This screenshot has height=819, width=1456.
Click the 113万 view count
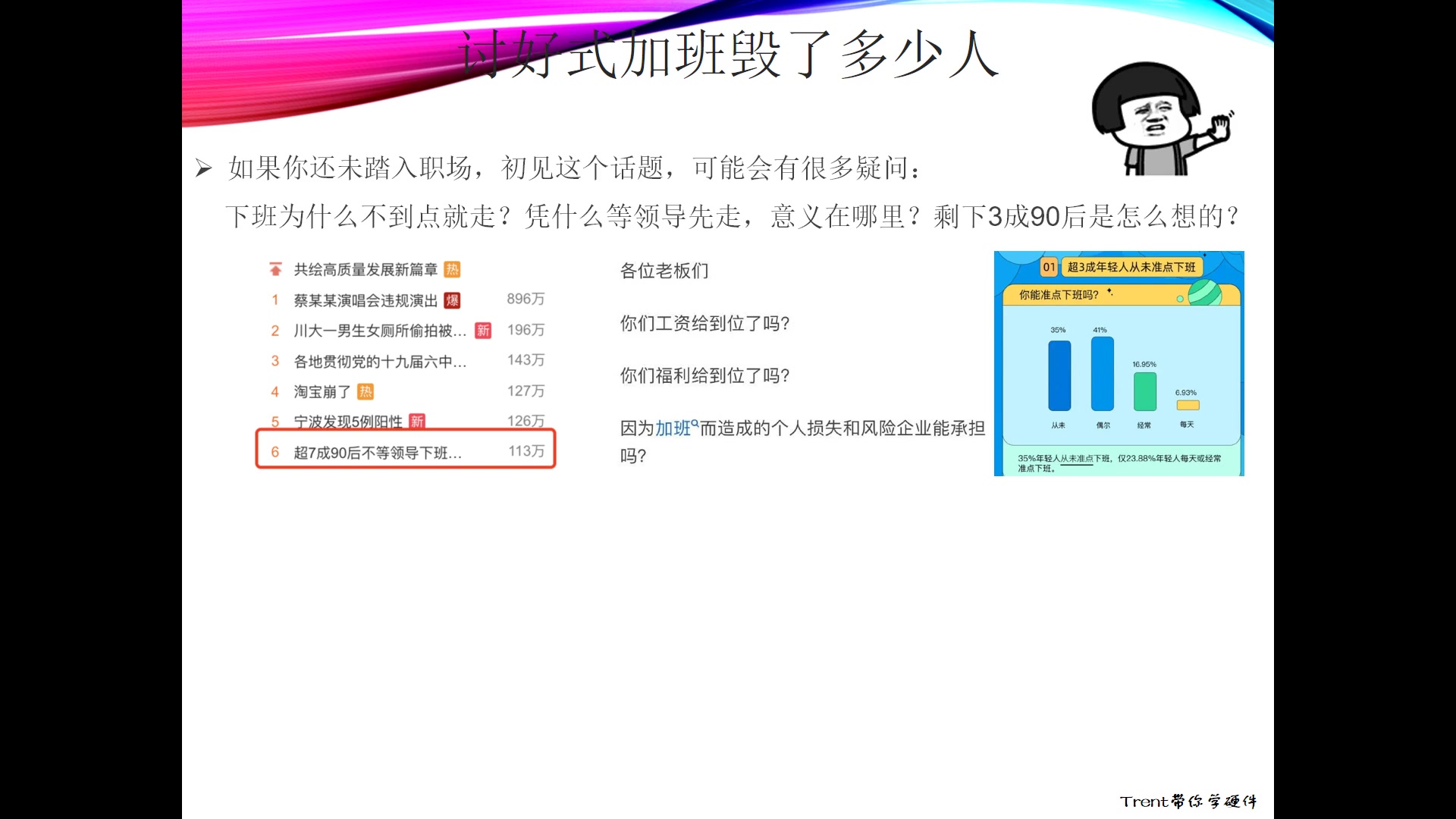pyautogui.click(x=526, y=451)
